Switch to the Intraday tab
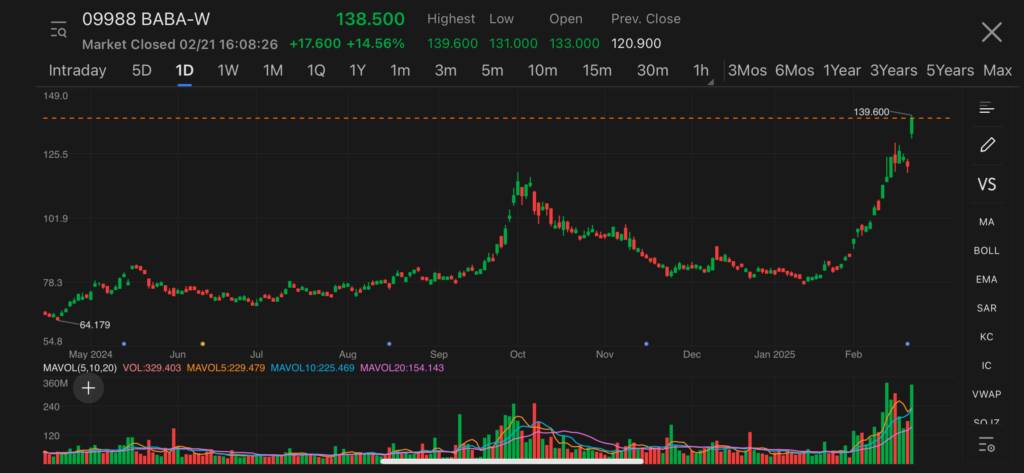Screen dimensions: 1024x473 click(x=77, y=70)
